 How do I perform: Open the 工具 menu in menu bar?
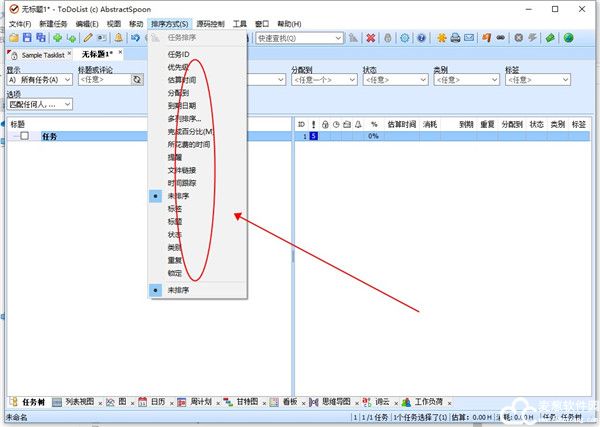click(x=240, y=23)
